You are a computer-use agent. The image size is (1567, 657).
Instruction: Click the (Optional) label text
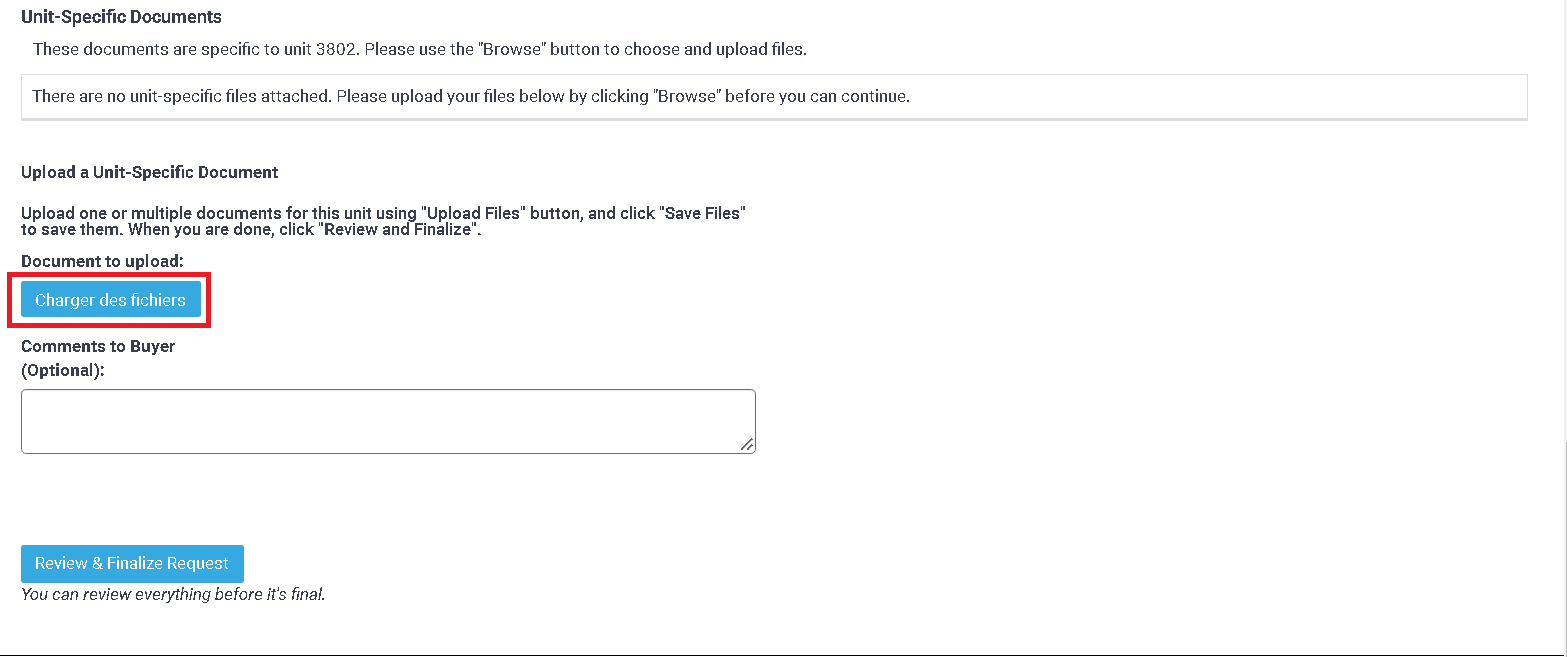[x=63, y=369]
